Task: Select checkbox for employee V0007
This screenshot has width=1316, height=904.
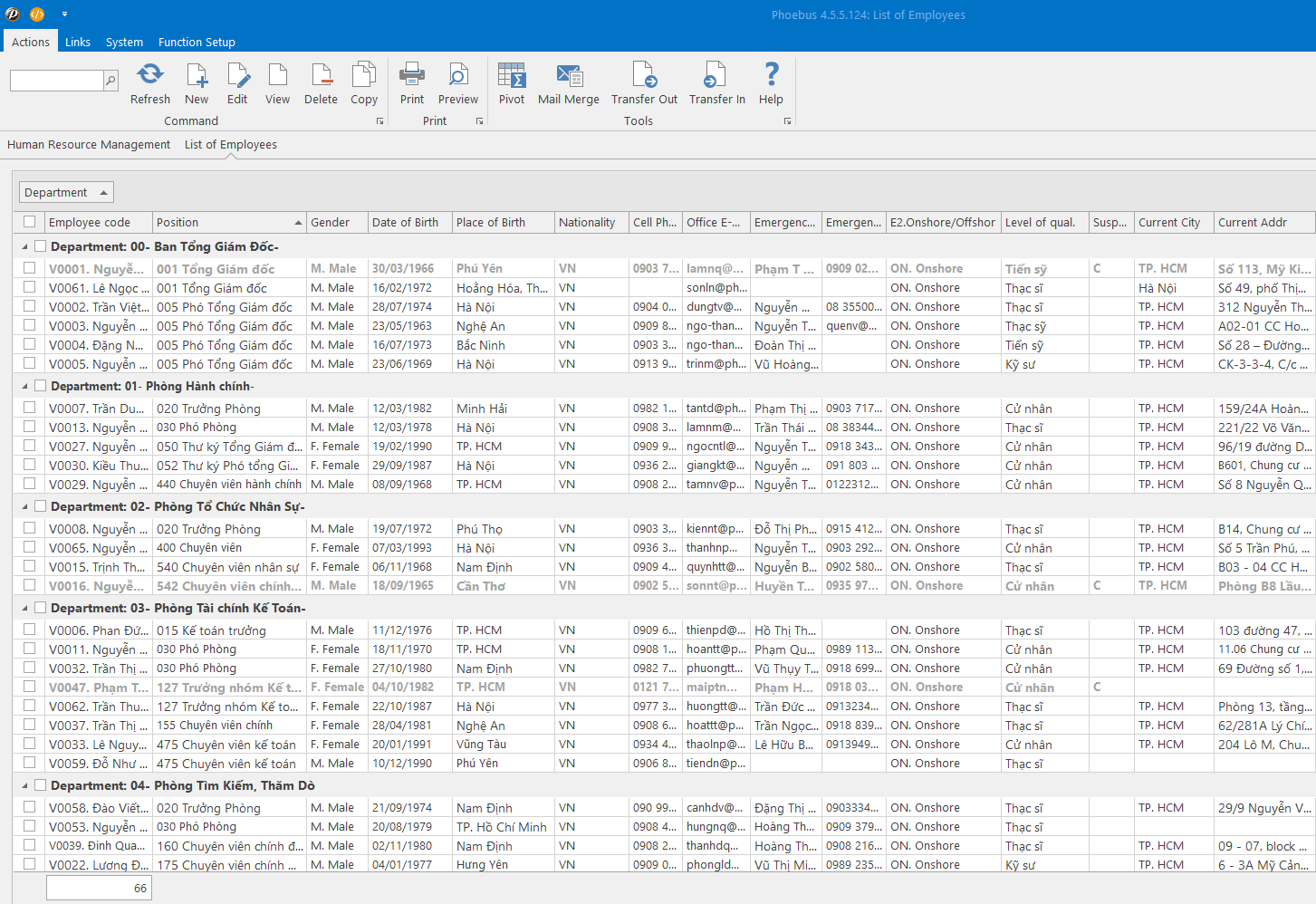Action: 30,408
